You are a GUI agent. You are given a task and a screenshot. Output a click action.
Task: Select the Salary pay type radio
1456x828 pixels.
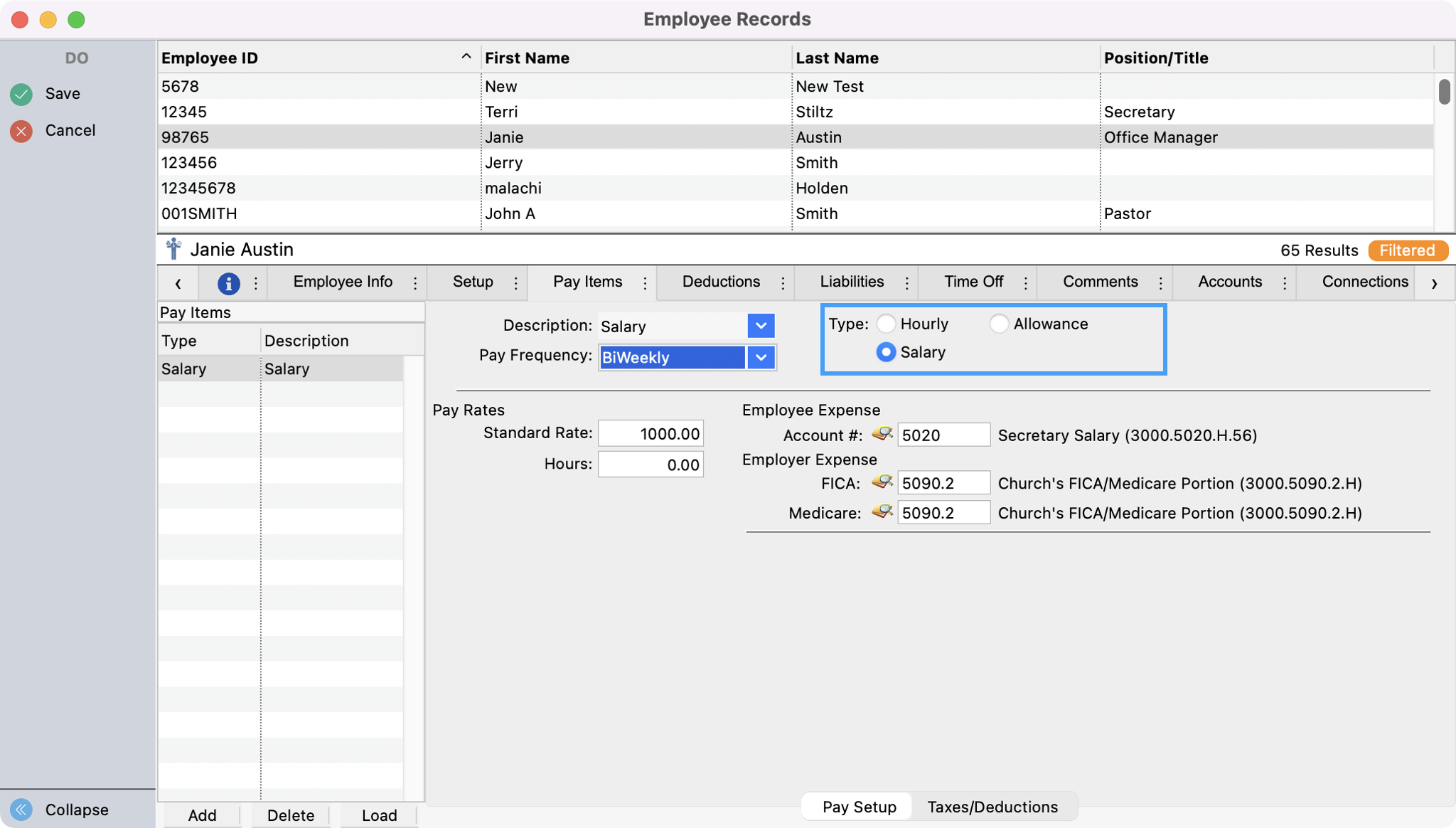tap(886, 353)
